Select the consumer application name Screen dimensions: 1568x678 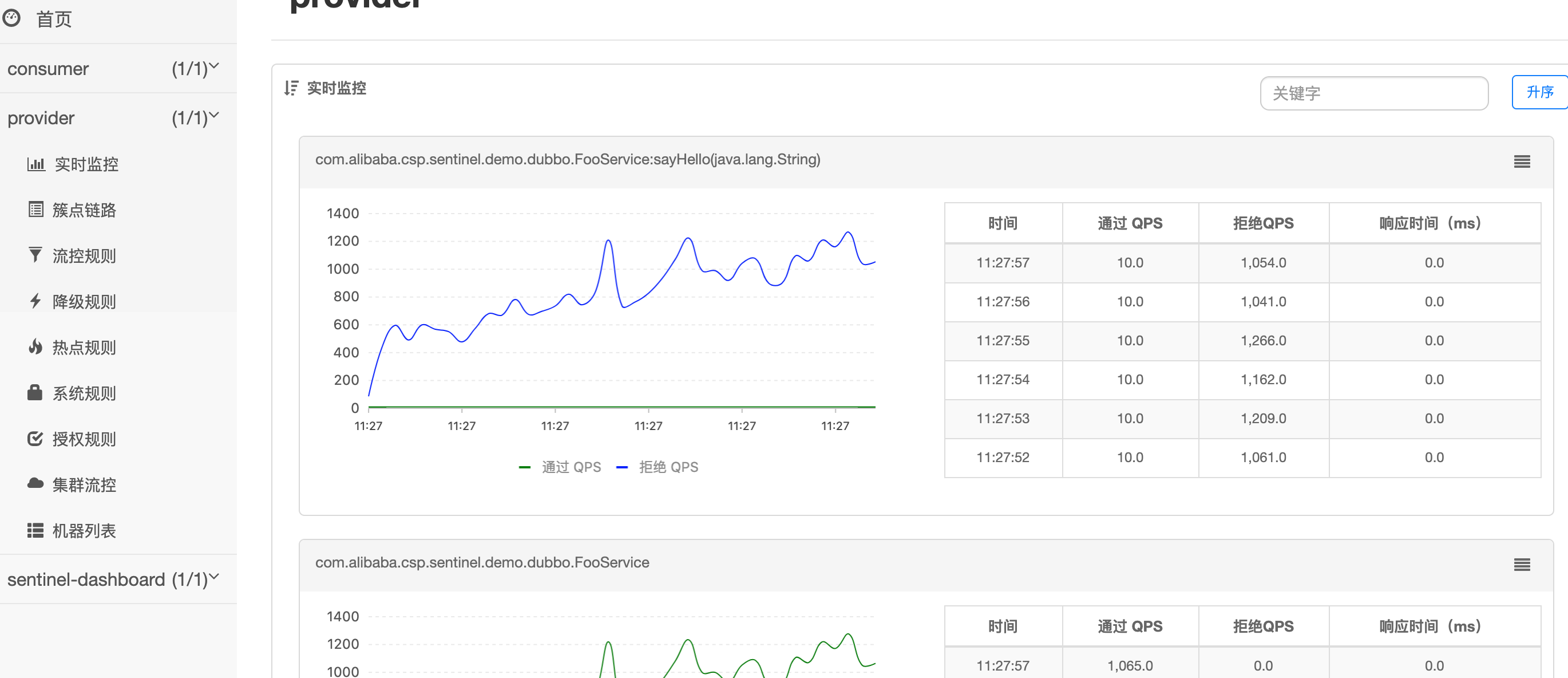click(x=48, y=69)
